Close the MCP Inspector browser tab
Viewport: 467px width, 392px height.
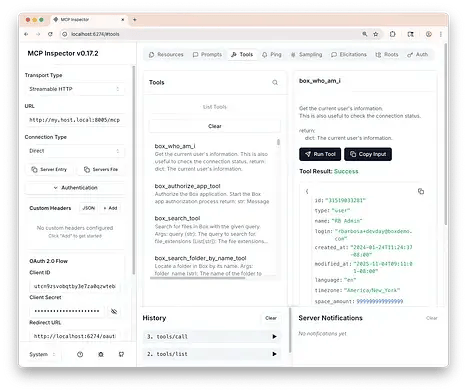[123, 20]
